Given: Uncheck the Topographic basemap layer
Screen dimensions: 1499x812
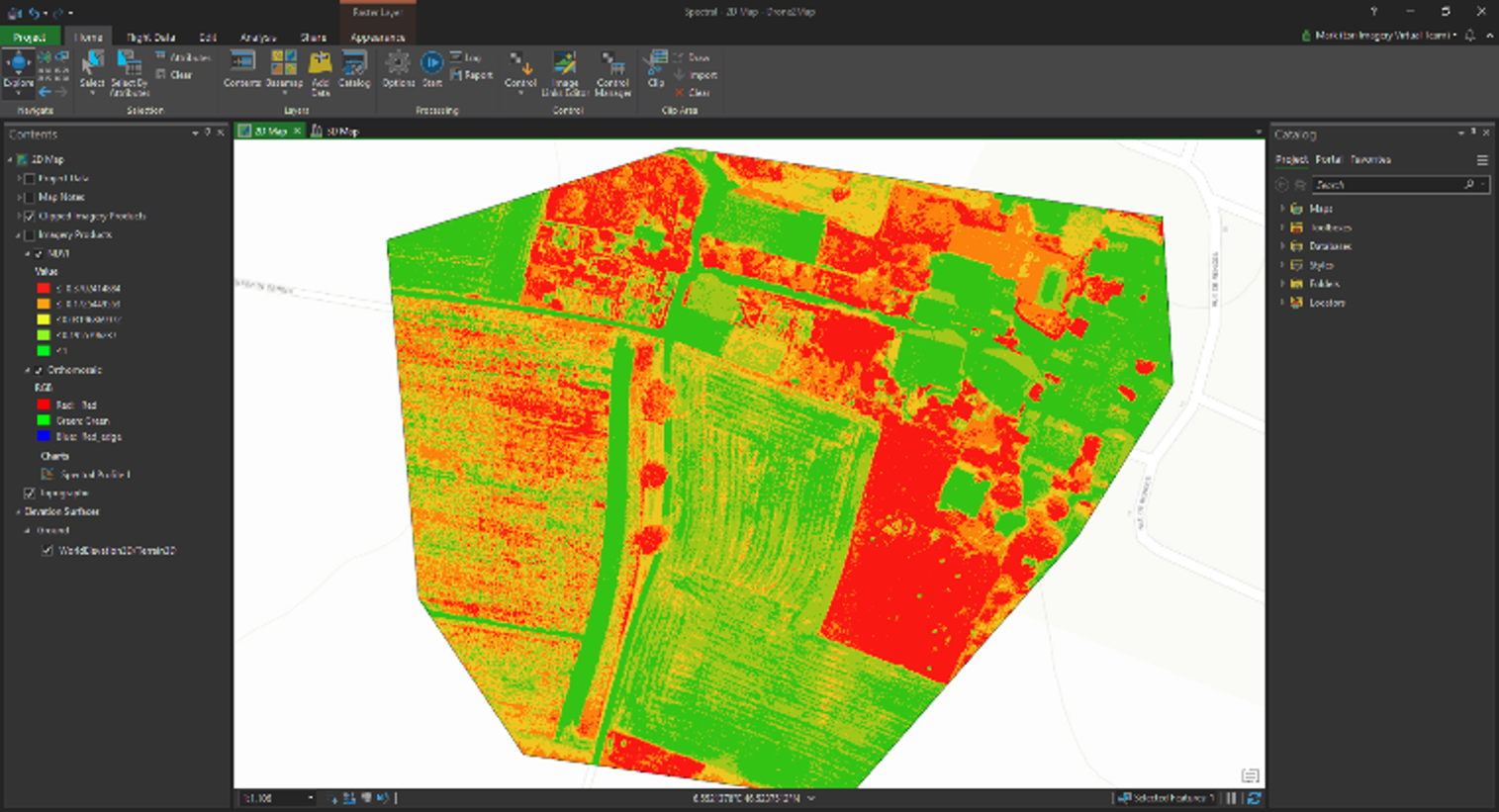Looking at the screenshot, I should [29, 493].
